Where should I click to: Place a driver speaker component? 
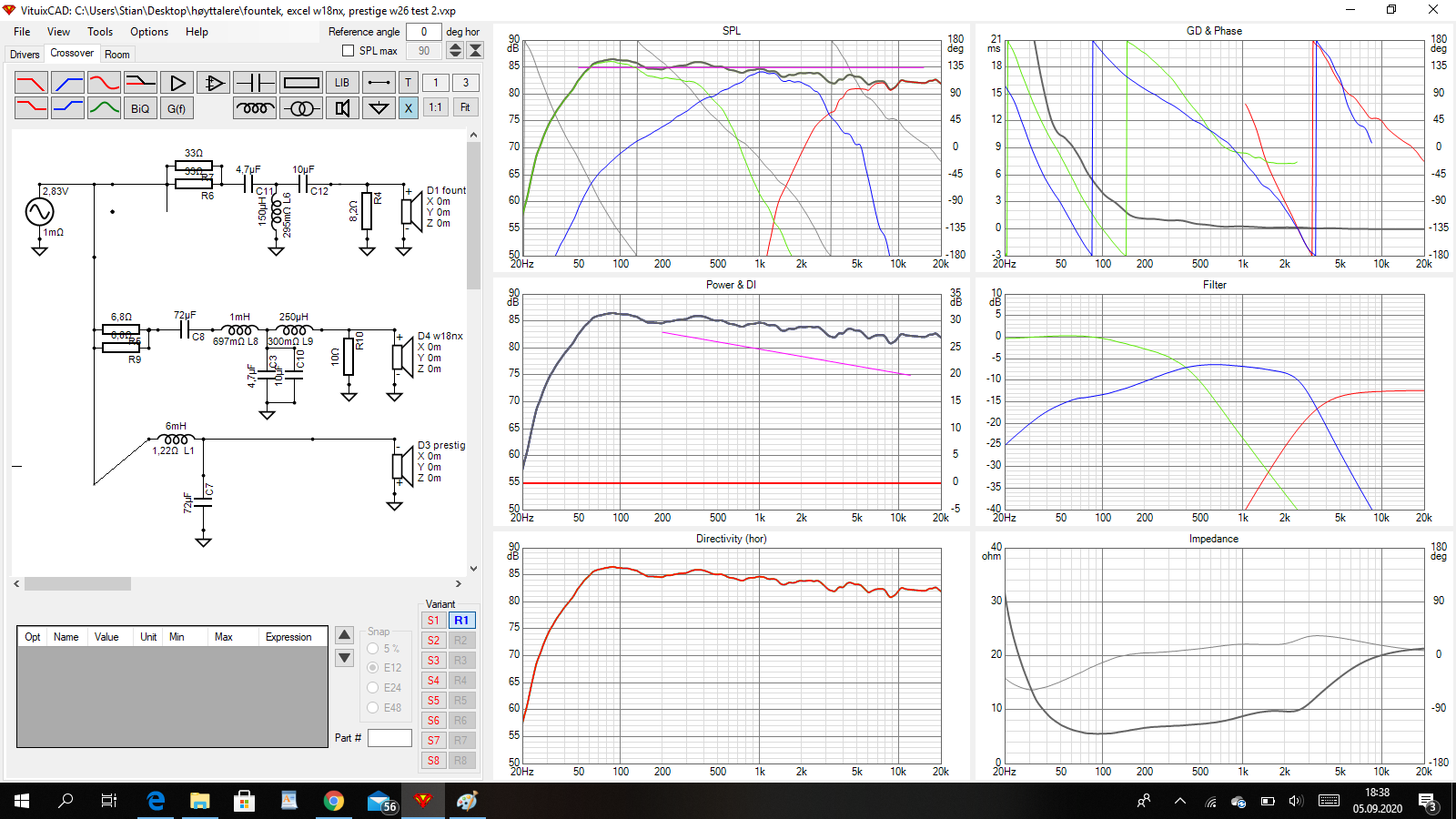click(x=342, y=108)
